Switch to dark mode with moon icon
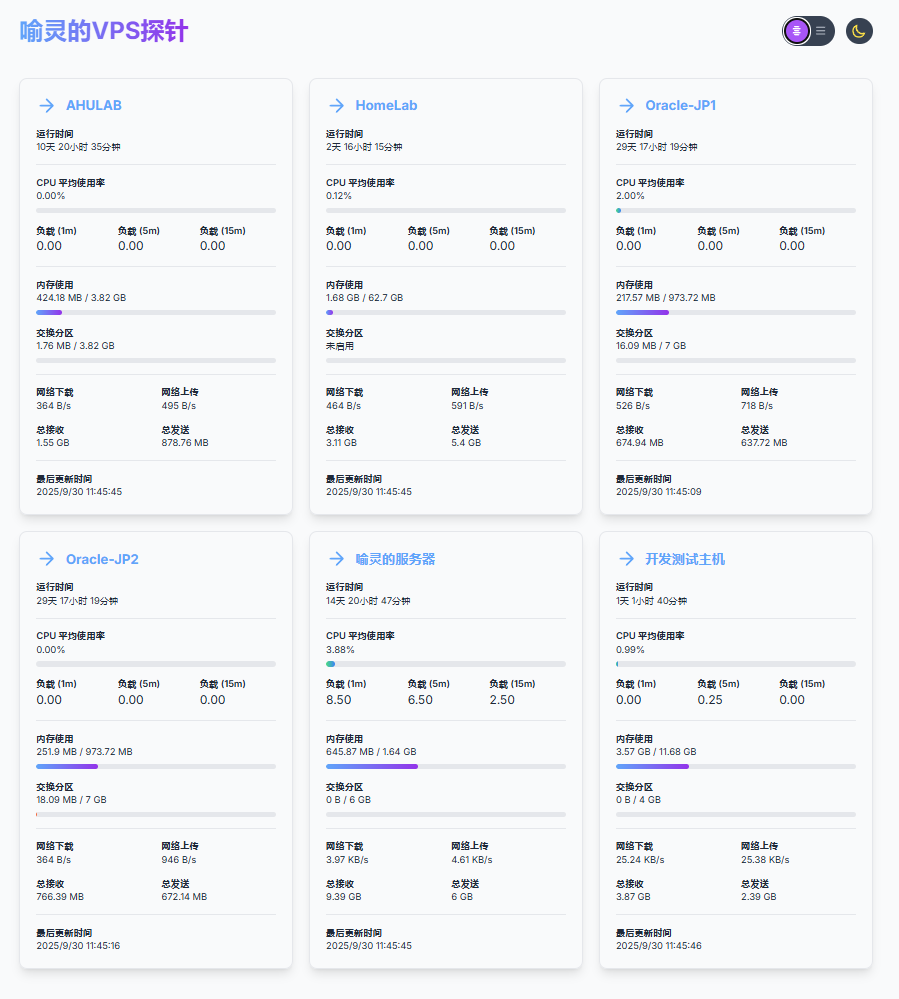Viewport: 899px width, 999px height. point(859,31)
